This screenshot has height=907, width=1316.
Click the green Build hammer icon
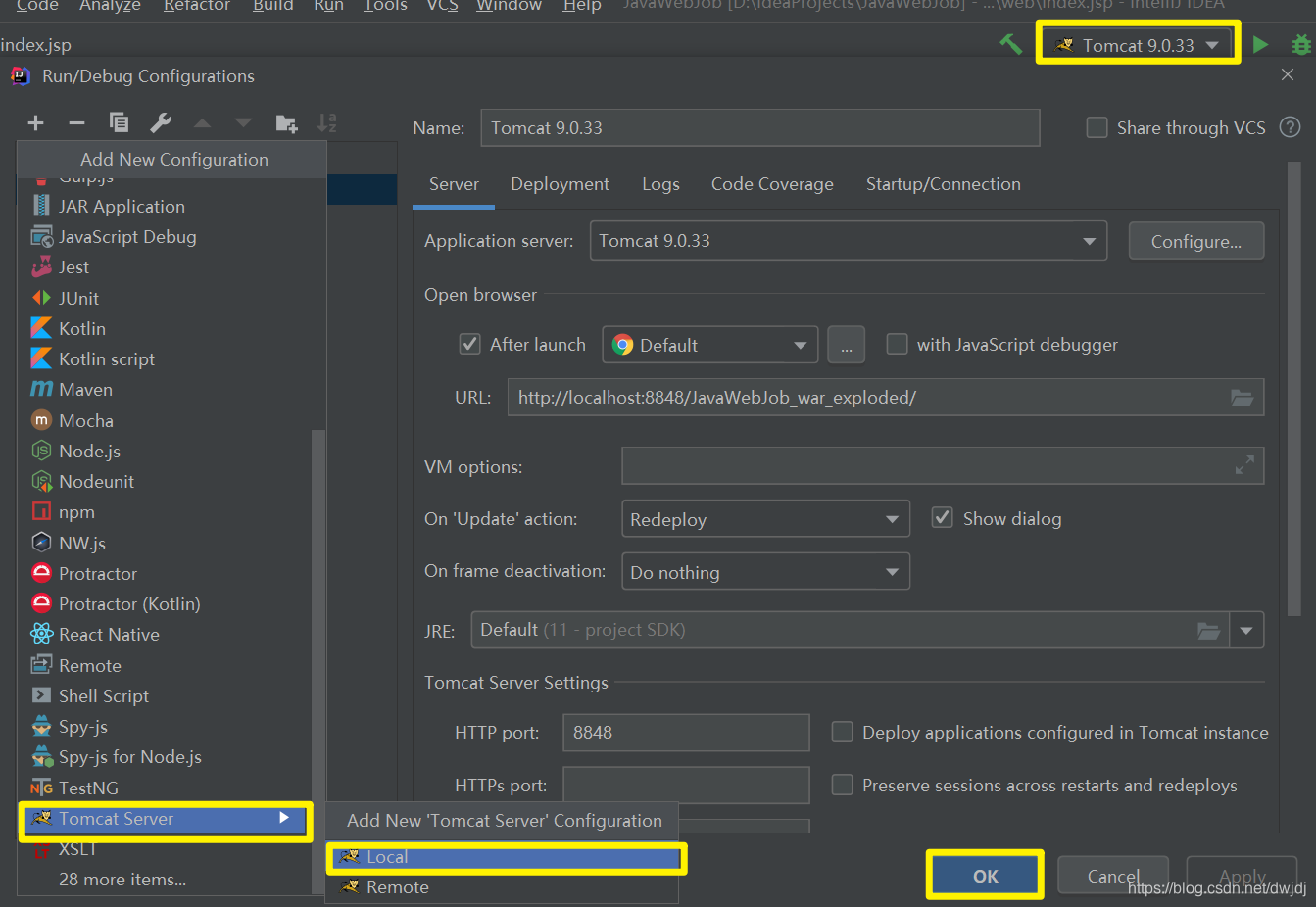tap(1010, 44)
